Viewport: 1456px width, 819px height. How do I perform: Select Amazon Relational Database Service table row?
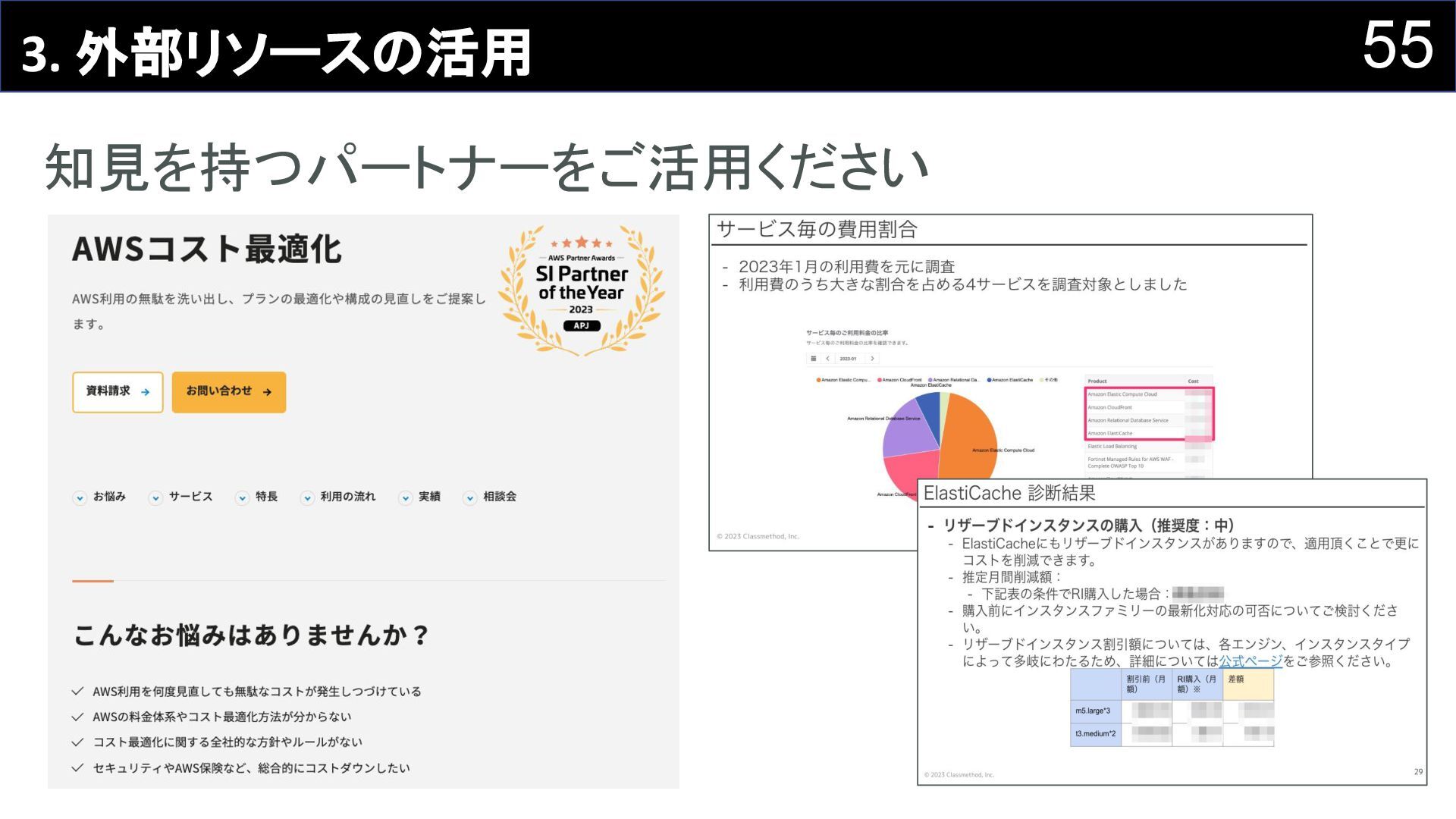click(x=1149, y=420)
